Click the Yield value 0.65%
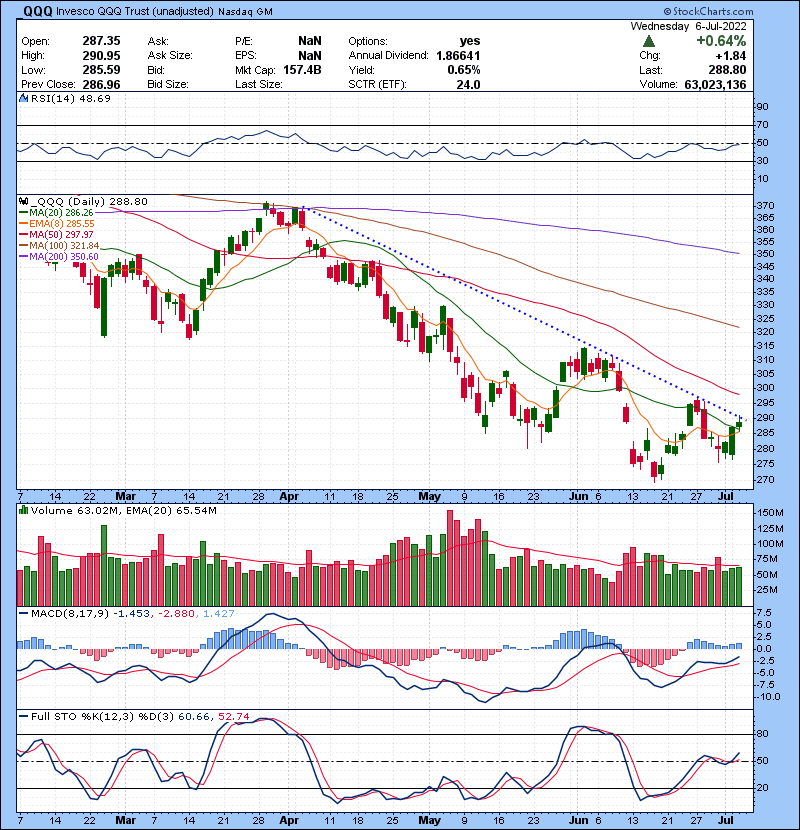800x830 pixels. (464, 70)
